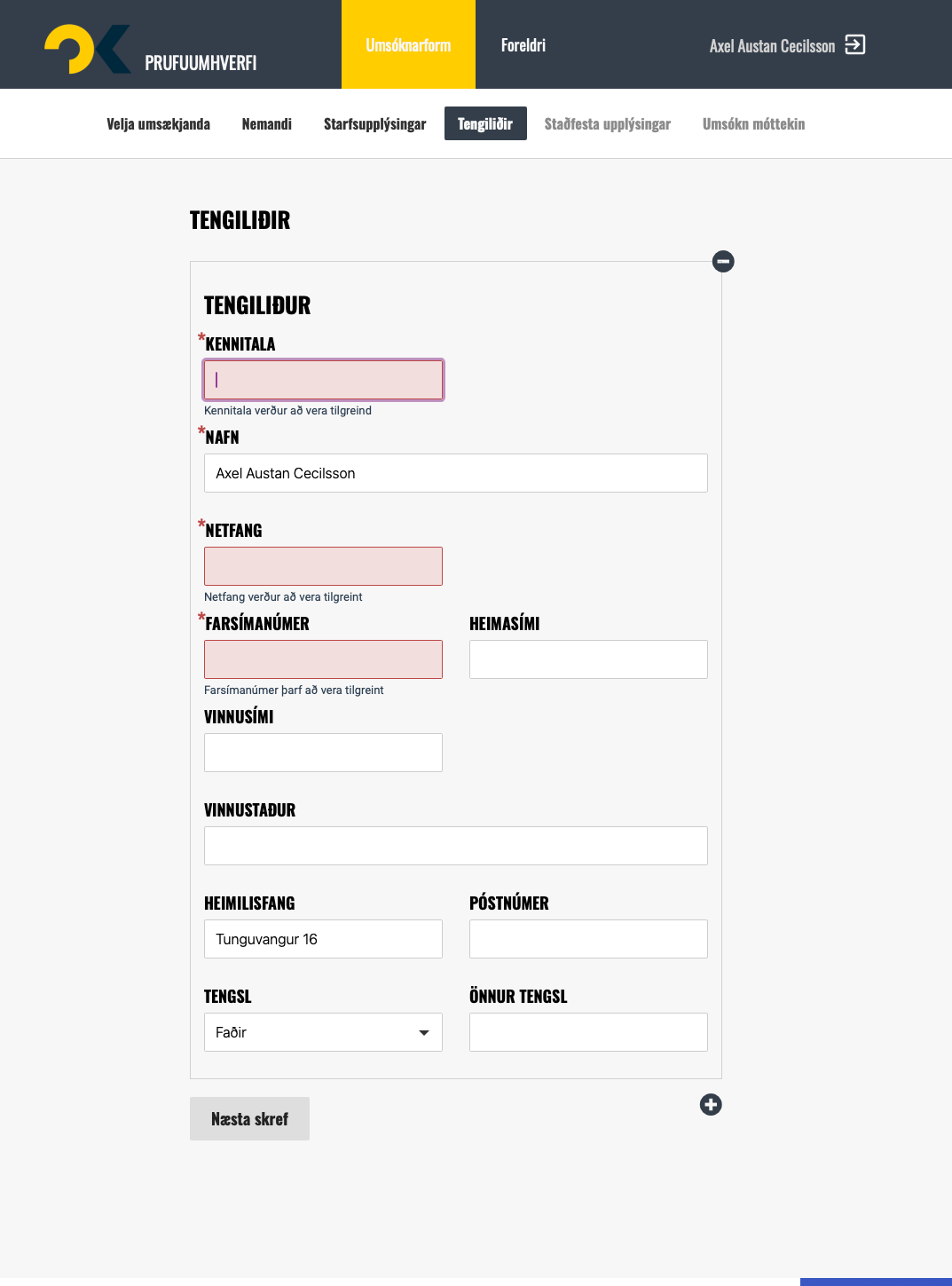Select the Tengiliðir step
This screenshot has height=1286, width=952.
pos(485,123)
